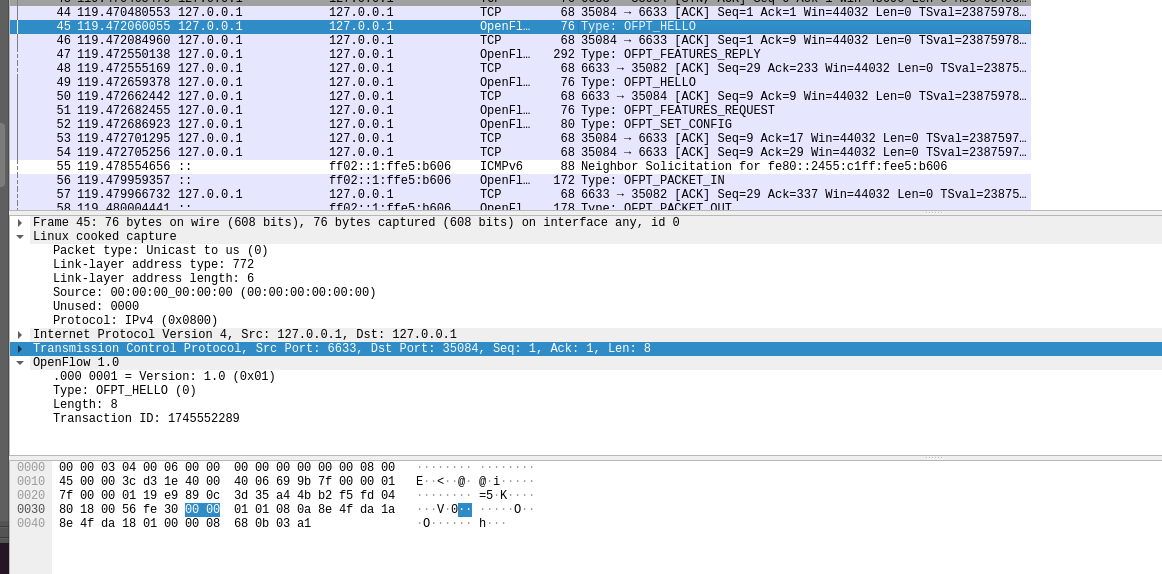Click hex offset 0040 row label
Image resolution: width=1162 pixels, height=574 pixels.
31,524
